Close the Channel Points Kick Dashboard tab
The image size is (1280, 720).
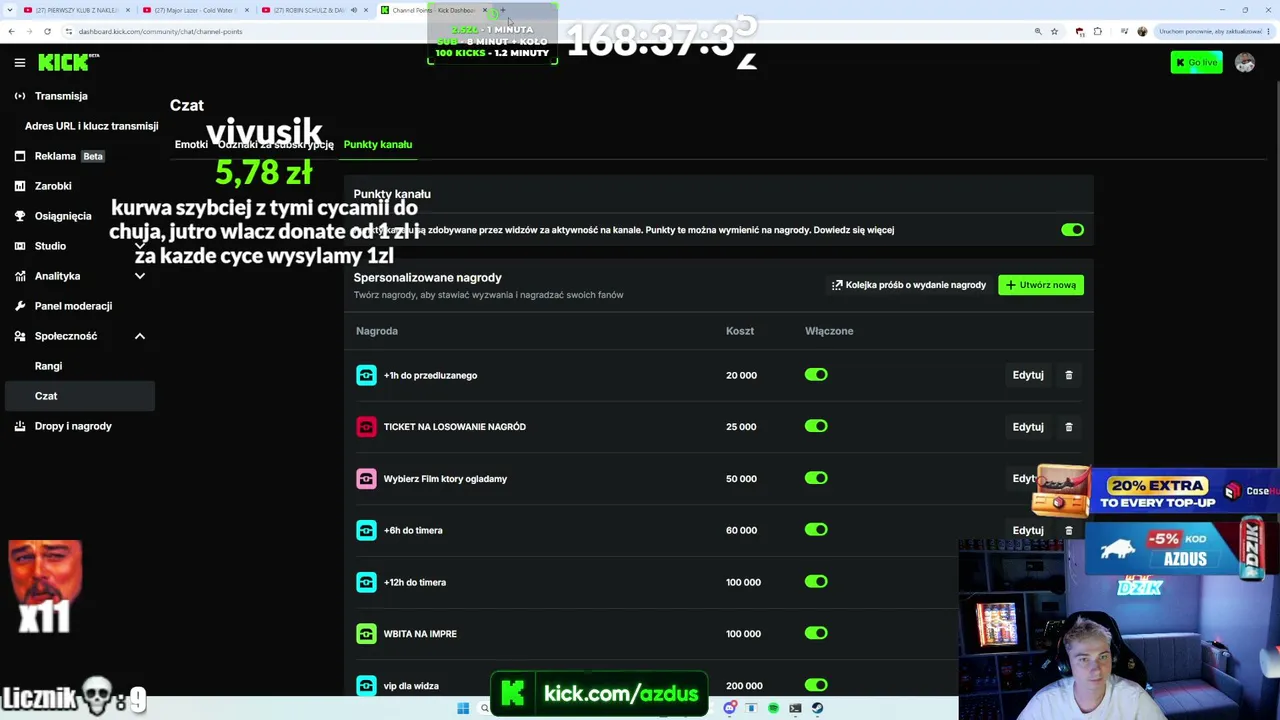coord(485,10)
